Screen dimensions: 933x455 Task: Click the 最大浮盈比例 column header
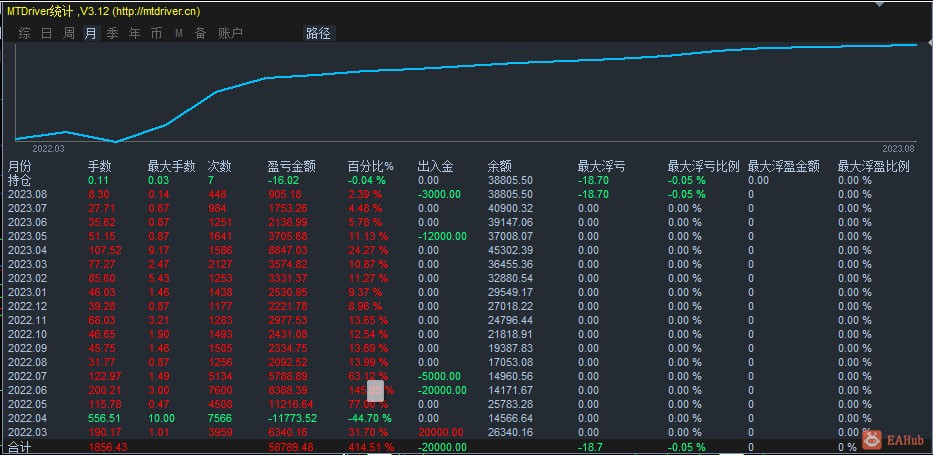point(873,167)
